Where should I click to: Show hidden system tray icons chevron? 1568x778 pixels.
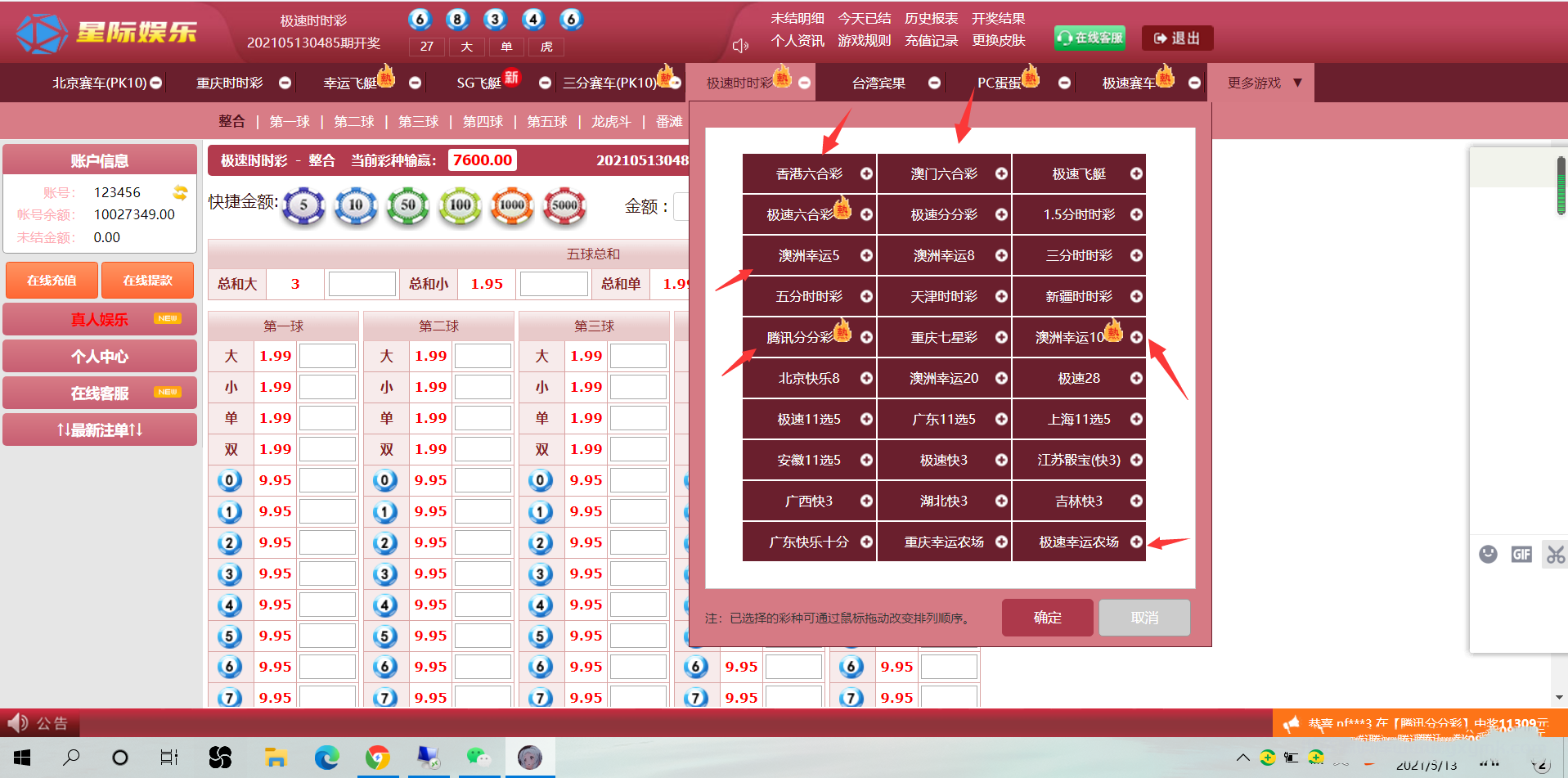coord(1242,758)
